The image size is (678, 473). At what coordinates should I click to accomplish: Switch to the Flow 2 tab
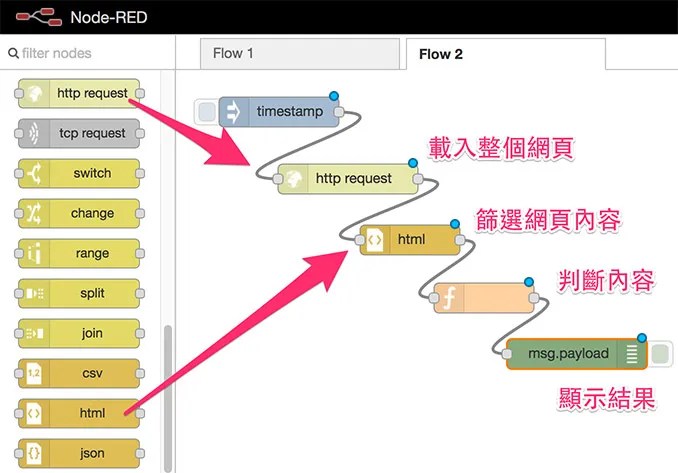point(506,54)
